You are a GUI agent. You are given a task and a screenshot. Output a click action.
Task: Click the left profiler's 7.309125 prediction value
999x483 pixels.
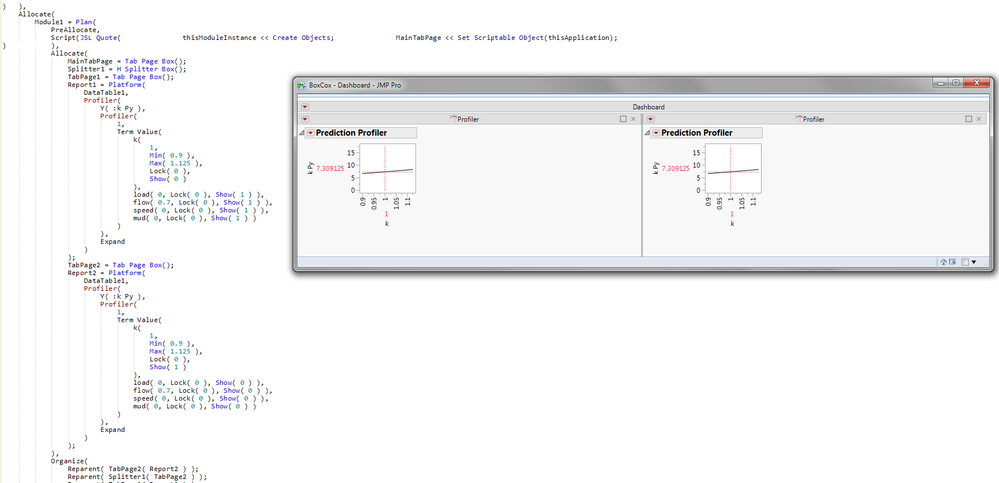330,169
